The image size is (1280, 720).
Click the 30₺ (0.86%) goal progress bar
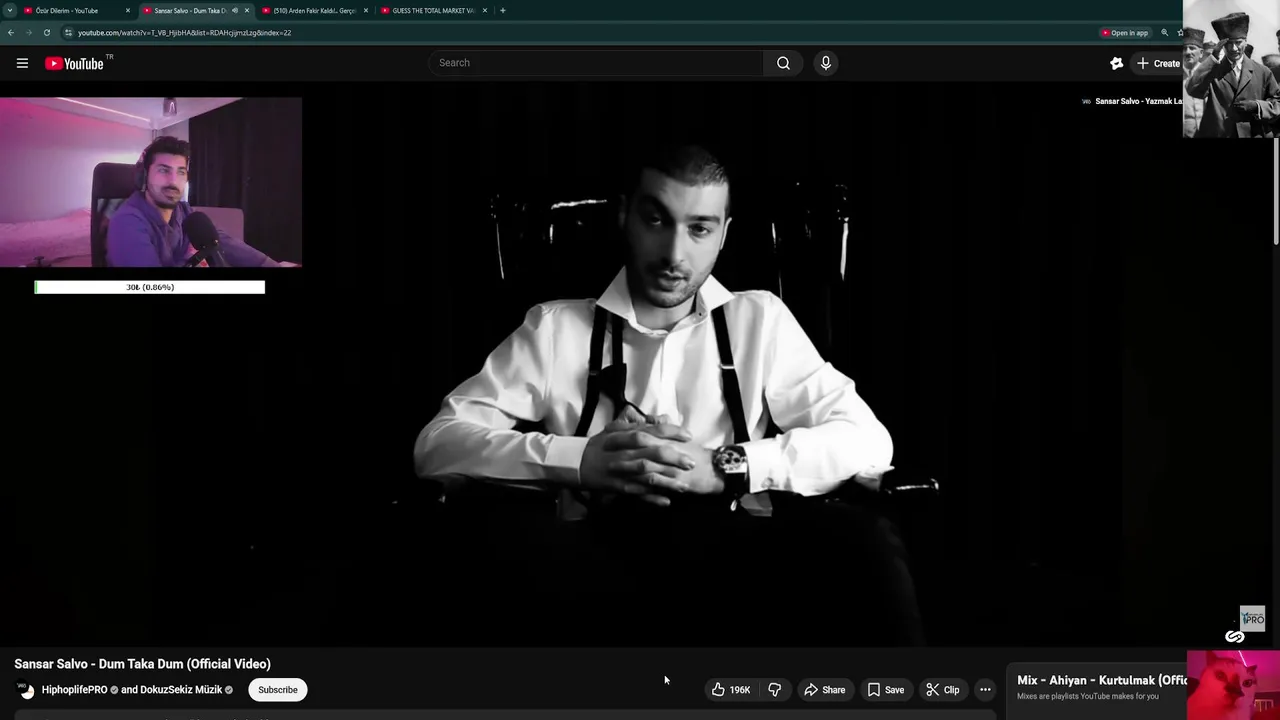pyautogui.click(x=150, y=287)
